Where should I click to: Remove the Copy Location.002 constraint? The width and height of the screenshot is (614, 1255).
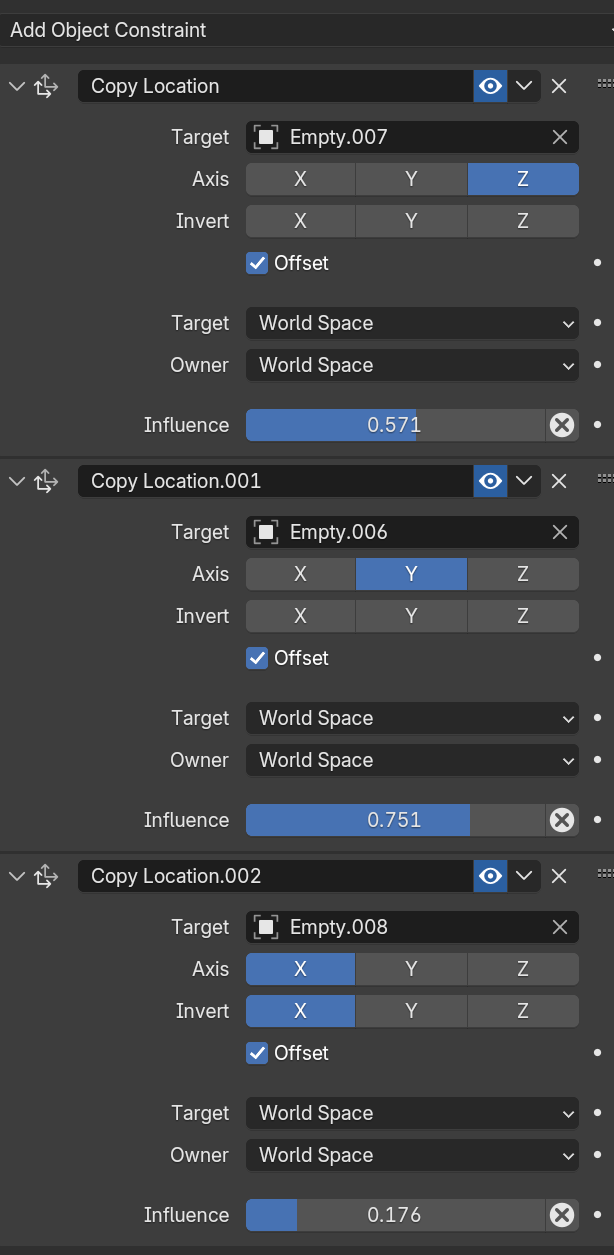click(x=559, y=876)
